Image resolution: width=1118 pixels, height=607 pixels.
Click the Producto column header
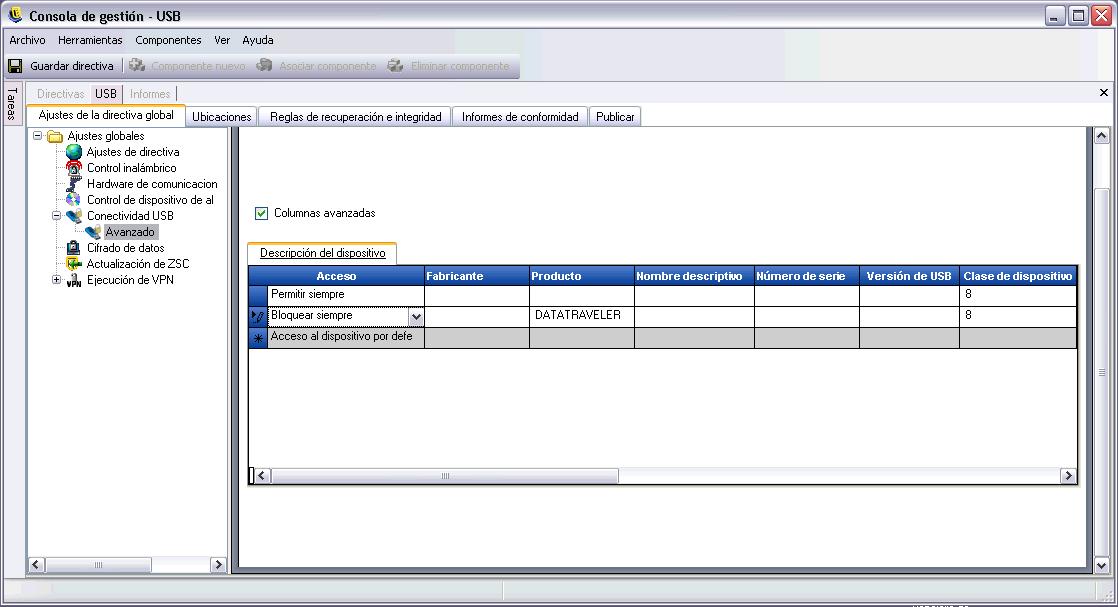pyautogui.click(x=582, y=276)
